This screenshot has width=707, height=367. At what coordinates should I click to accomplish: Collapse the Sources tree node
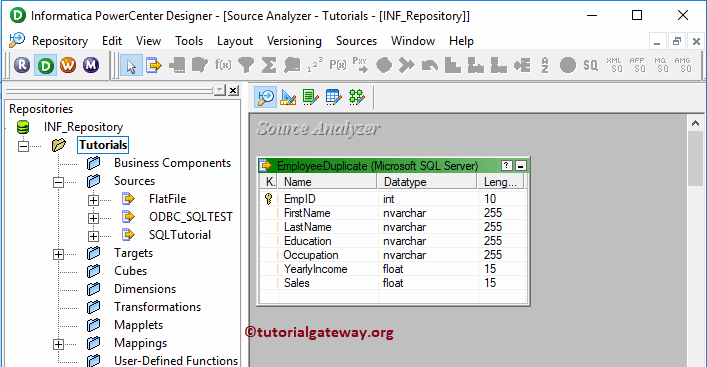(x=58, y=182)
